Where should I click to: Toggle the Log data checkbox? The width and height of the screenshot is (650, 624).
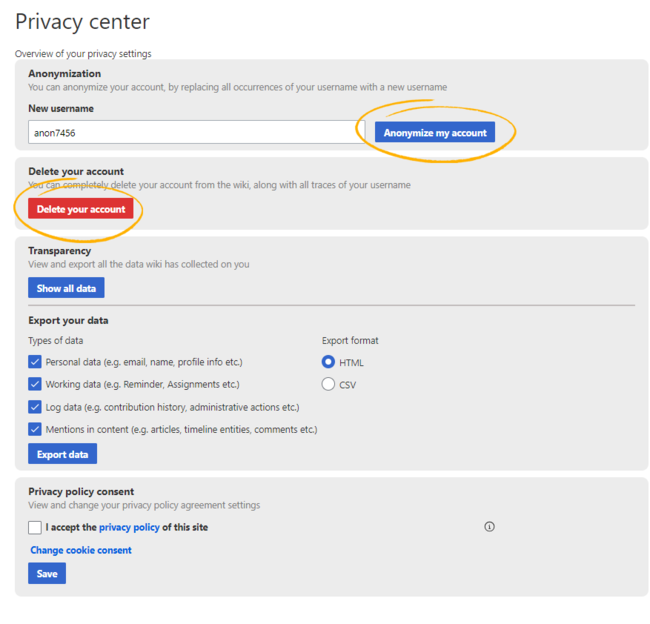(35, 407)
